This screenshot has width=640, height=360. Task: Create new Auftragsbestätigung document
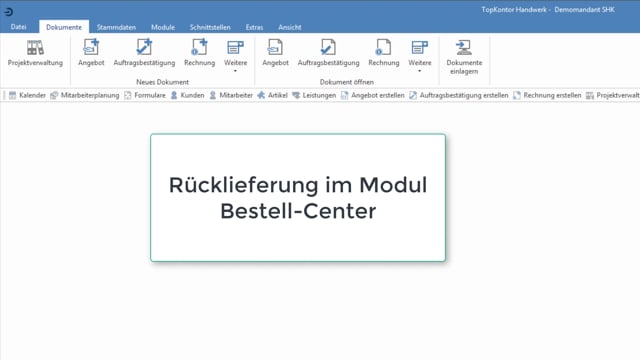pos(144,53)
